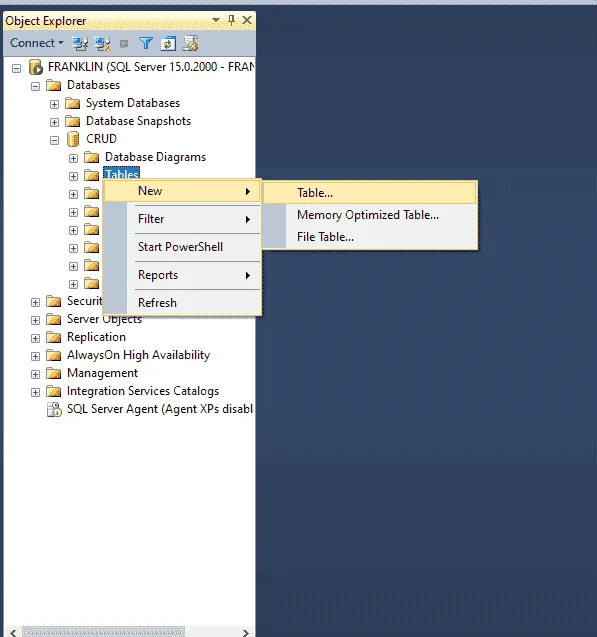Click the AlwaysOn High Availability folder icon
Viewport: 597px width, 637px height.
point(53,355)
